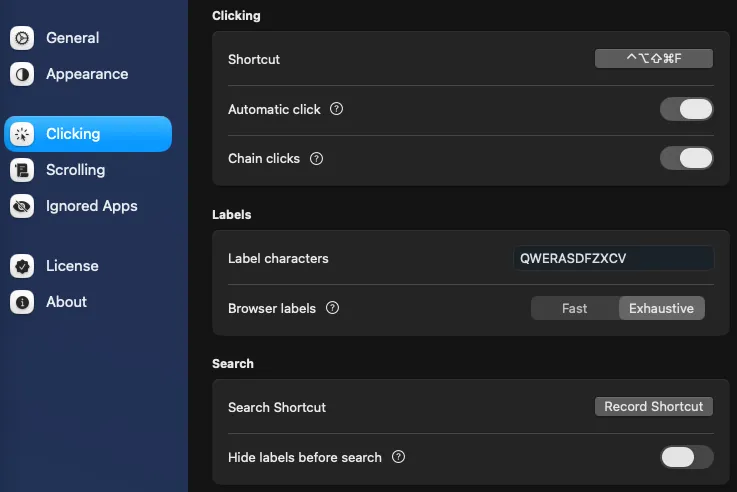The width and height of the screenshot is (737, 492).
Task: Click the General gear icon in sidebar
Action: click(x=22, y=38)
